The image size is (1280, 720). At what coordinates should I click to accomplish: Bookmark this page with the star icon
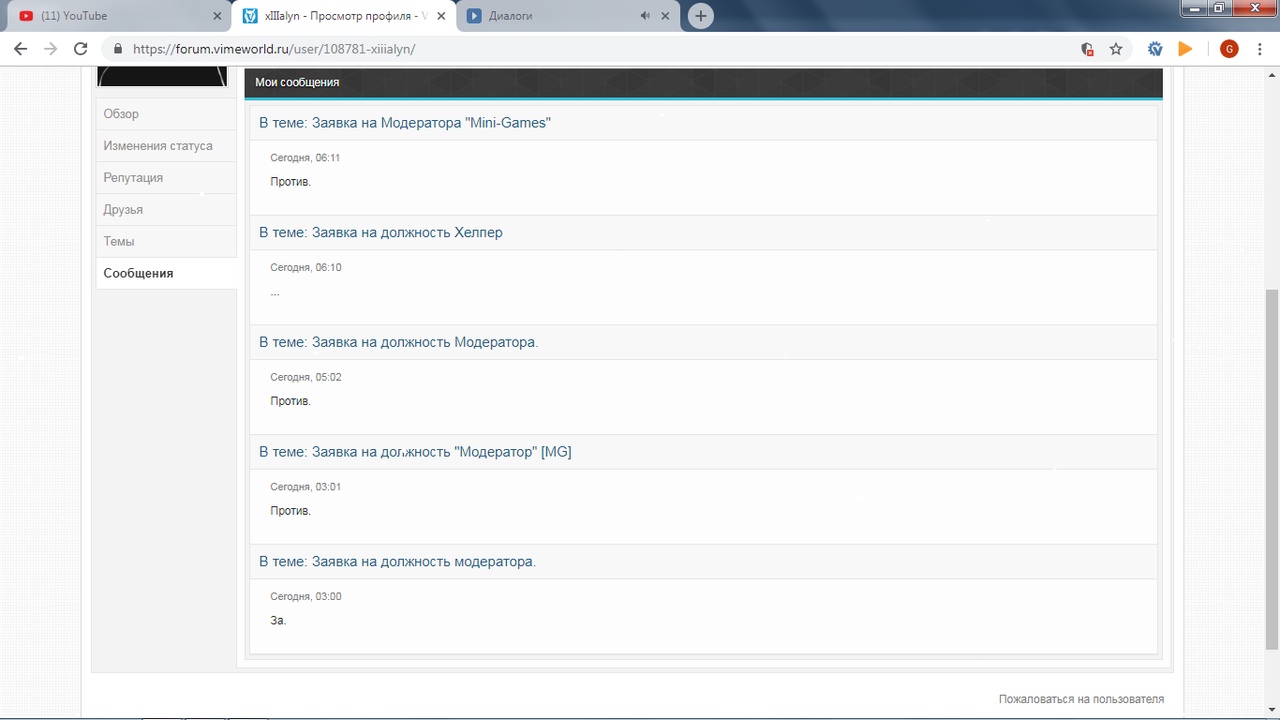click(x=1116, y=49)
